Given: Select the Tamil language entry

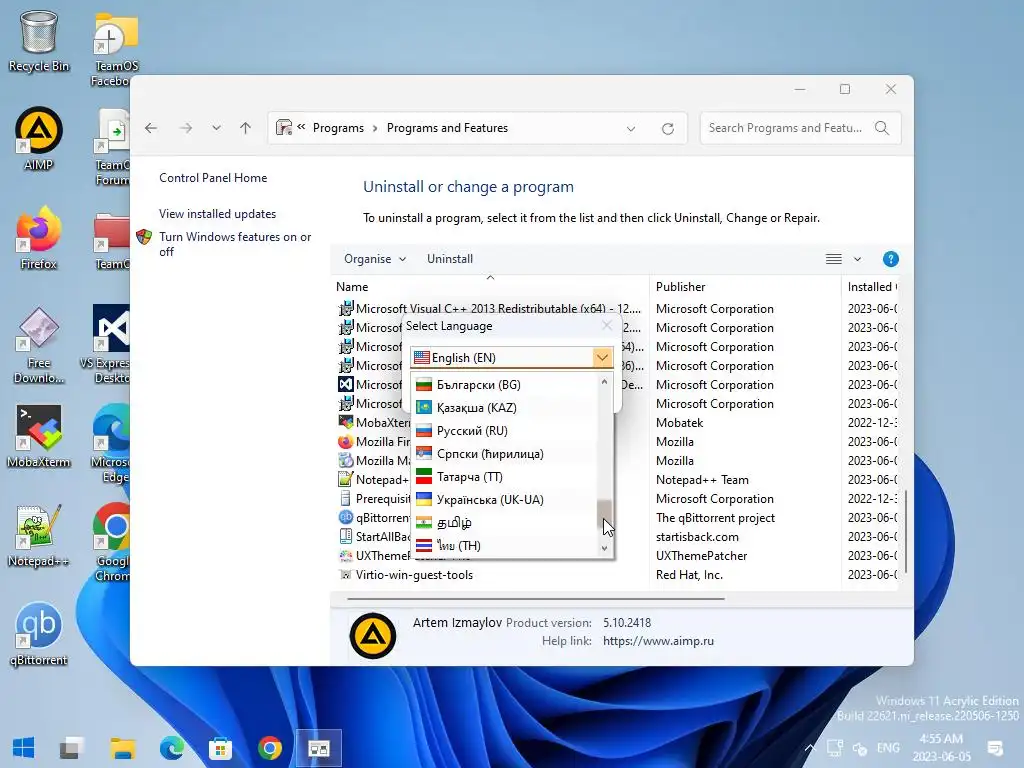Looking at the screenshot, I should click(x=504, y=522).
